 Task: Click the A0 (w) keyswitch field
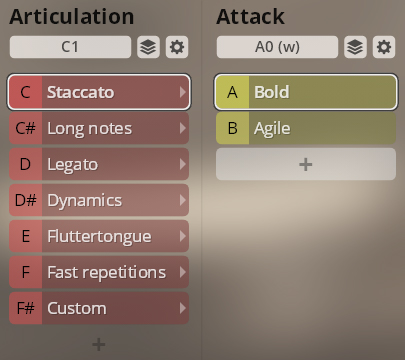click(x=277, y=47)
